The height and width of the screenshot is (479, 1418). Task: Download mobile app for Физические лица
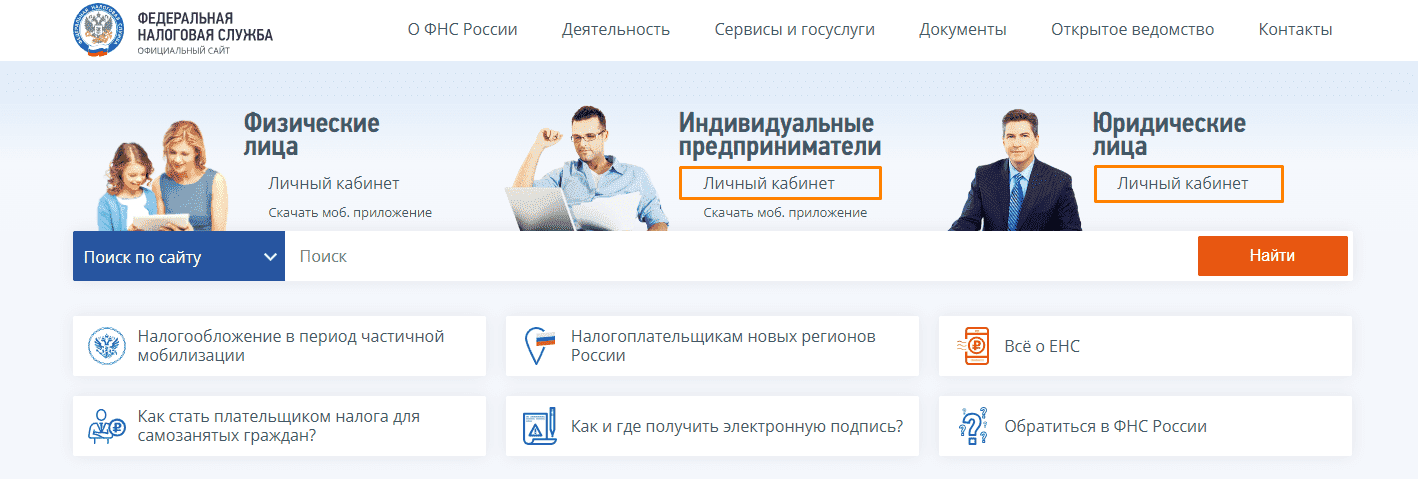[350, 212]
